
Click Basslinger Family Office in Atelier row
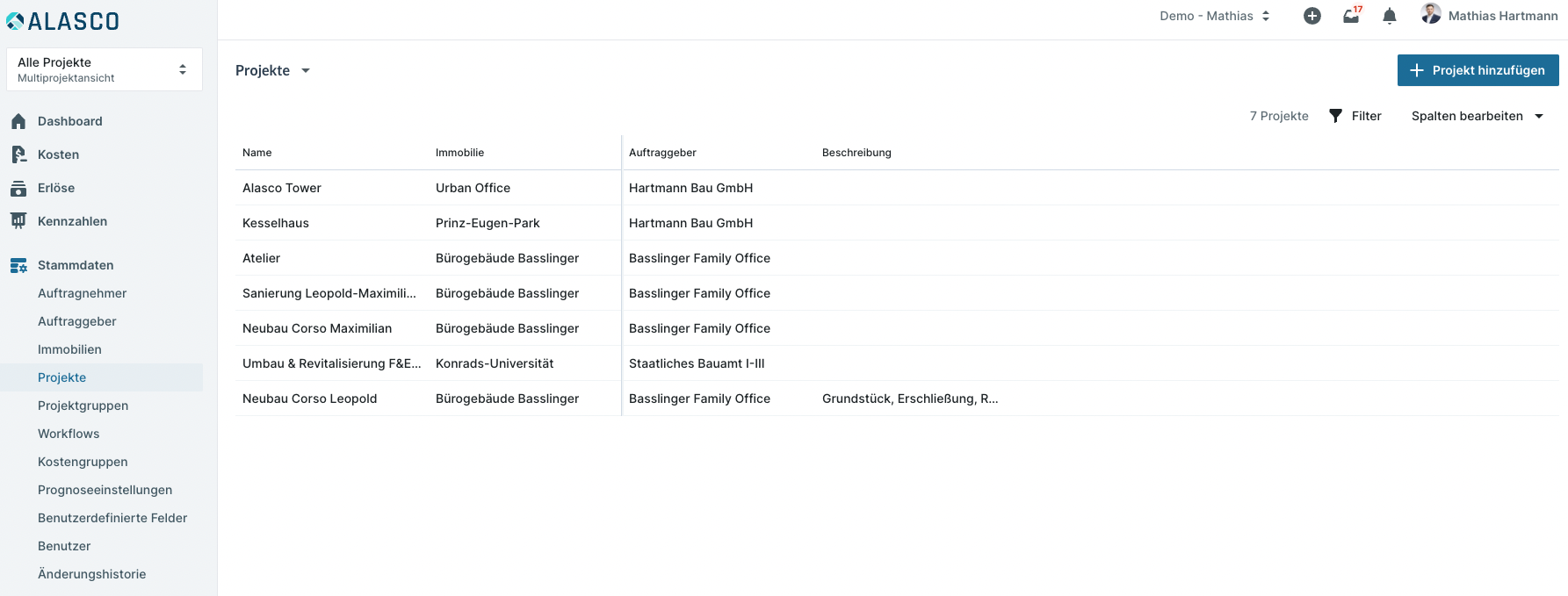point(700,258)
